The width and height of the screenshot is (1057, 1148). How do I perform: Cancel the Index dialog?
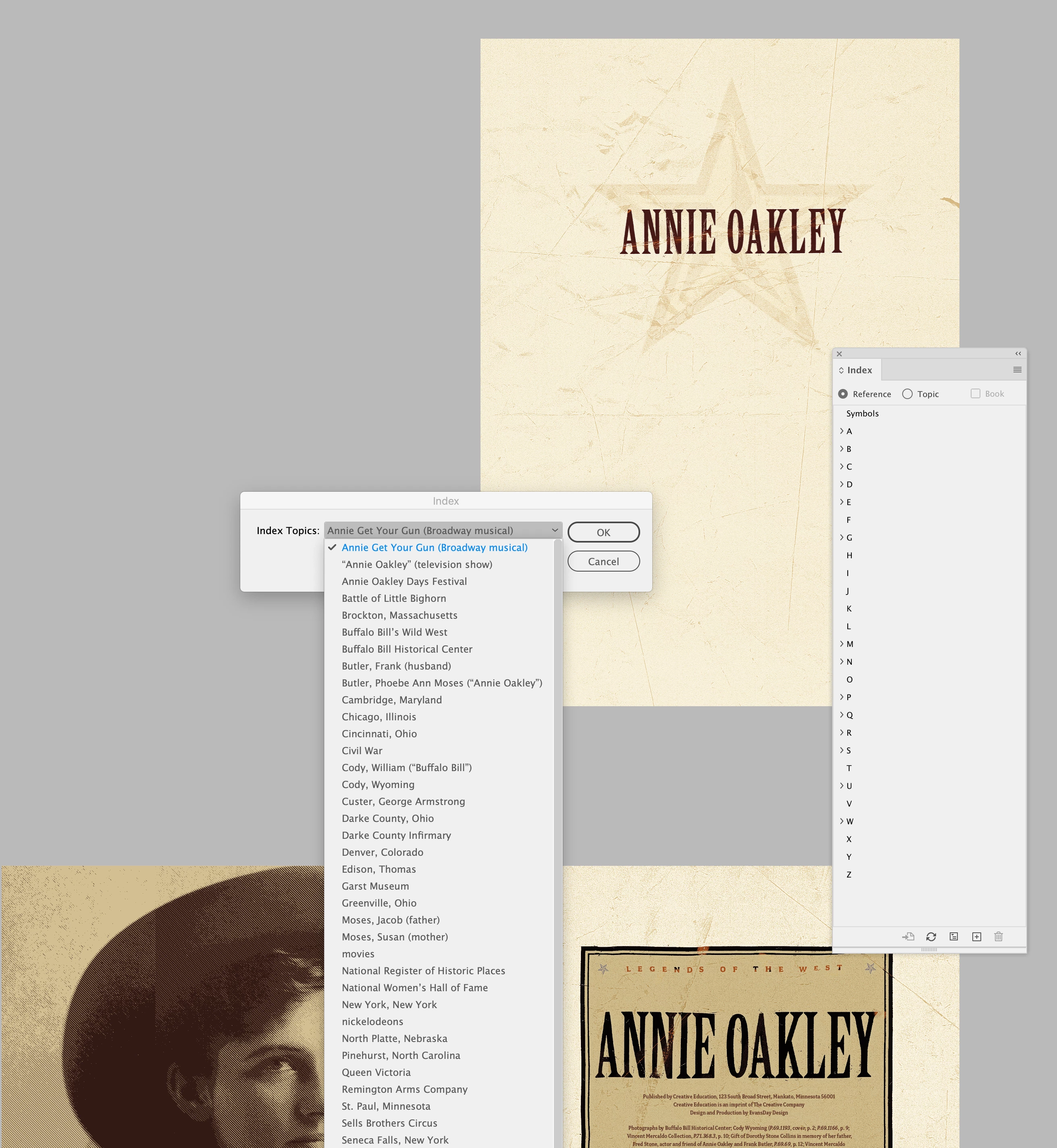coord(603,561)
